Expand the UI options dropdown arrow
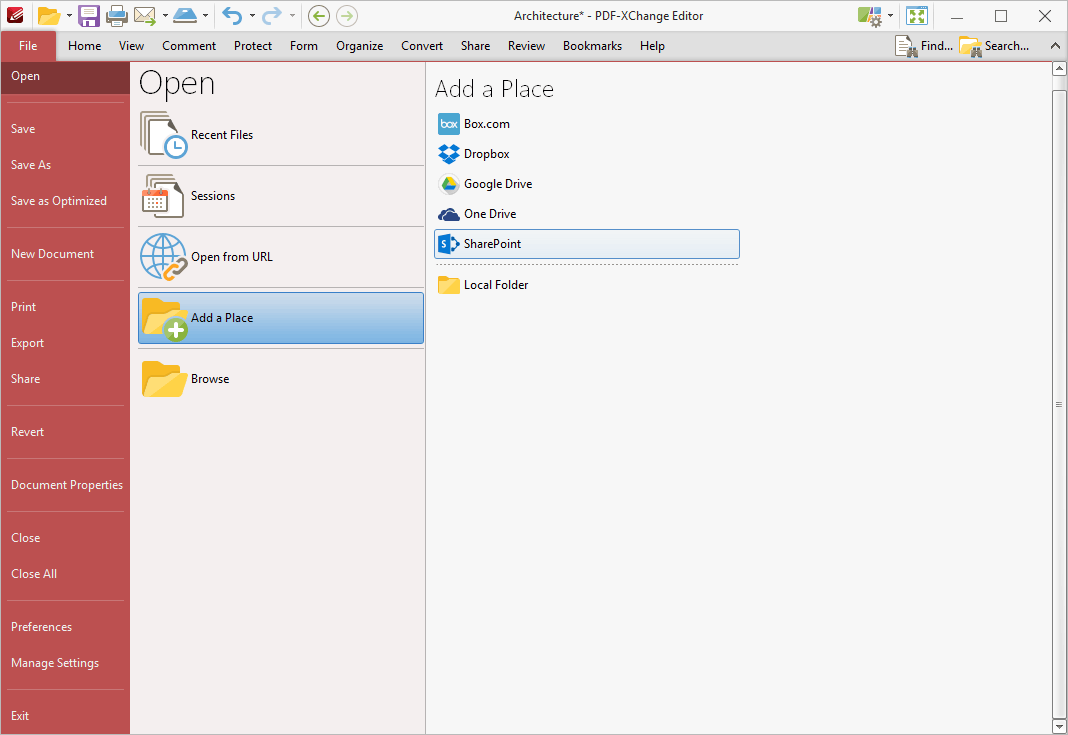The height and width of the screenshot is (735, 1068). tap(890, 16)
